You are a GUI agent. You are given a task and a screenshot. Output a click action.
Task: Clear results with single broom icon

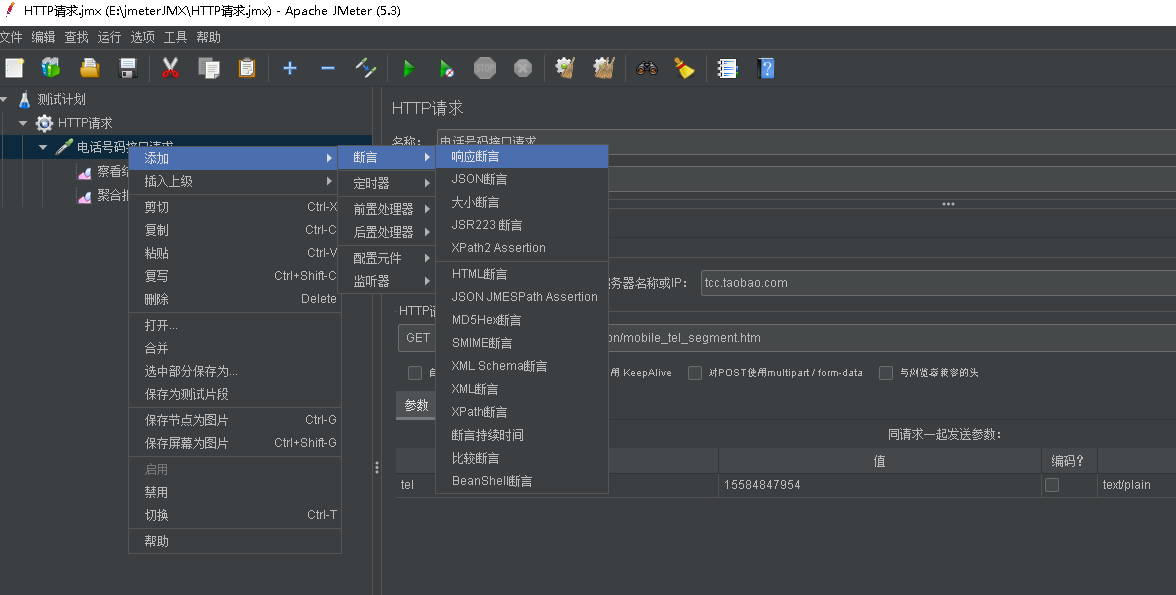click(x=566, y=68)
